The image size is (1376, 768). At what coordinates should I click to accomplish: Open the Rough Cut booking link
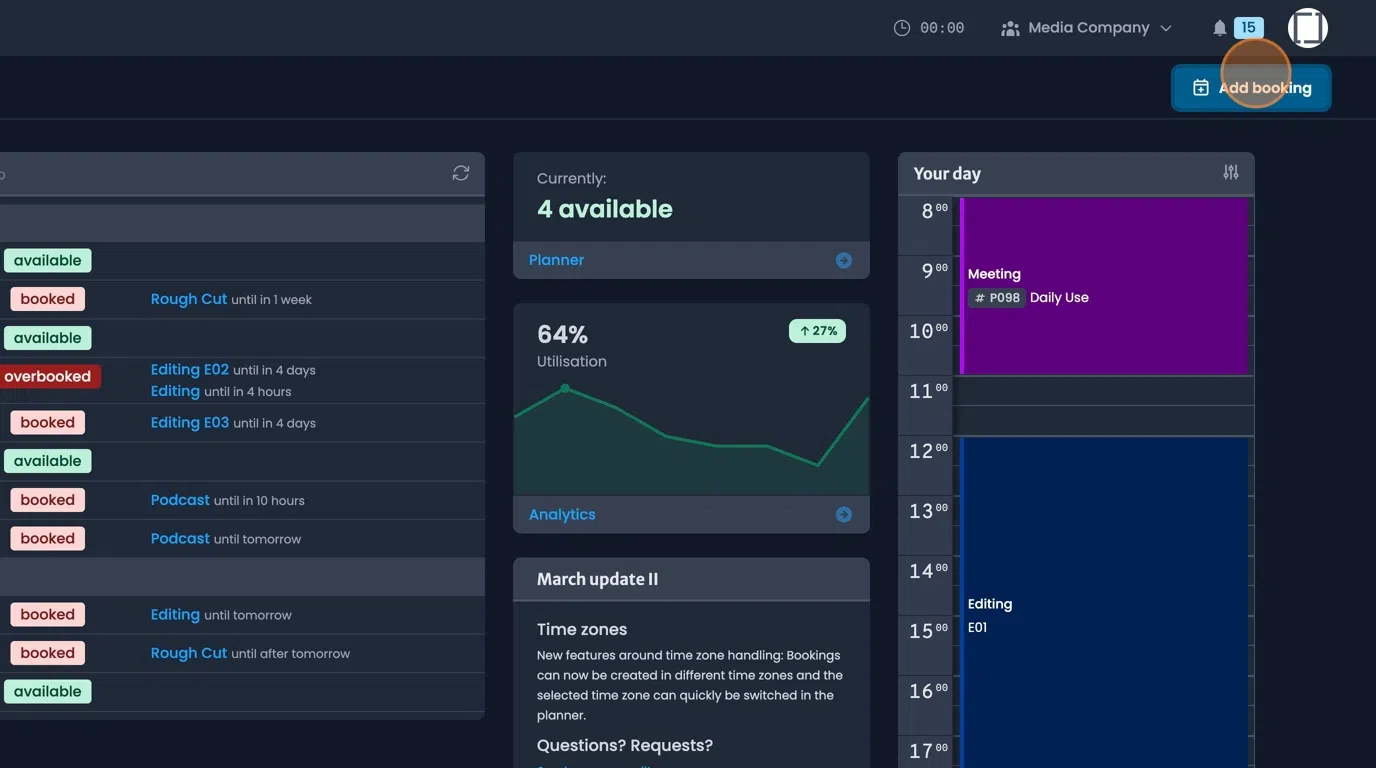[188, 298]
